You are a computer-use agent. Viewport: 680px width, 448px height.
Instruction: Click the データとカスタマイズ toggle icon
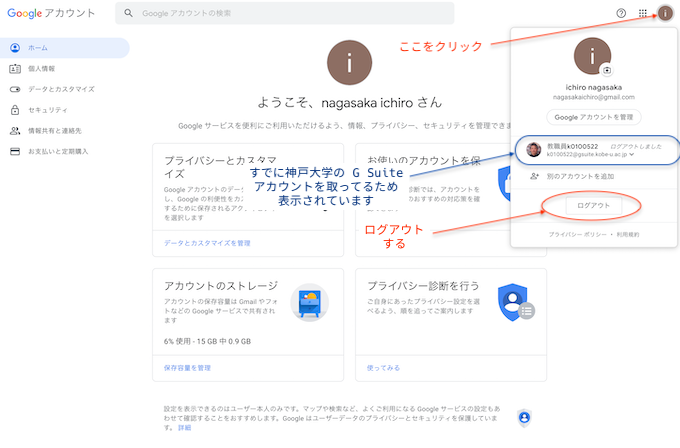pos(15,89)
